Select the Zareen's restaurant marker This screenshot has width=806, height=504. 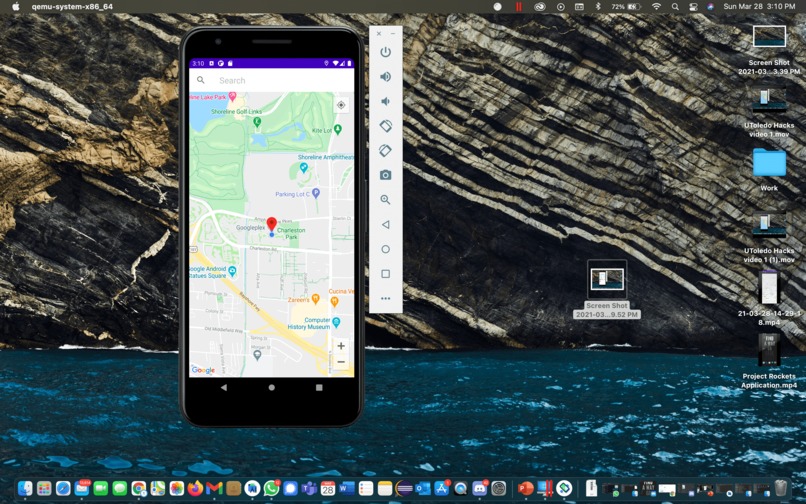pos(316,299)
